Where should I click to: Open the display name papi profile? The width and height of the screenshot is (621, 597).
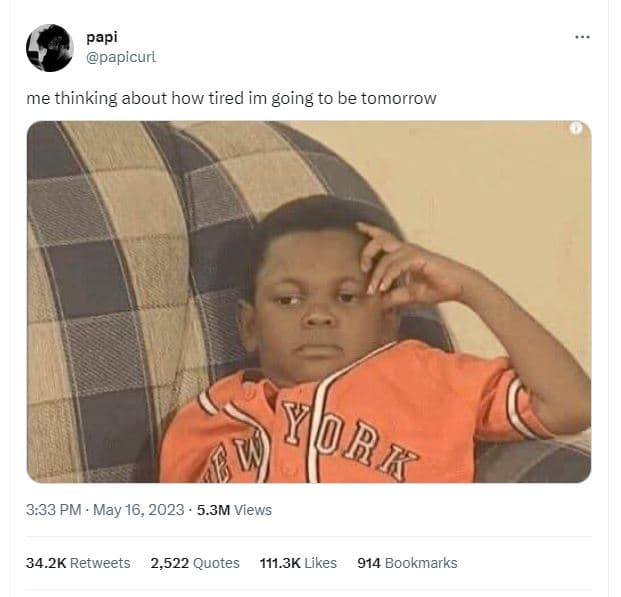[102, 38]
